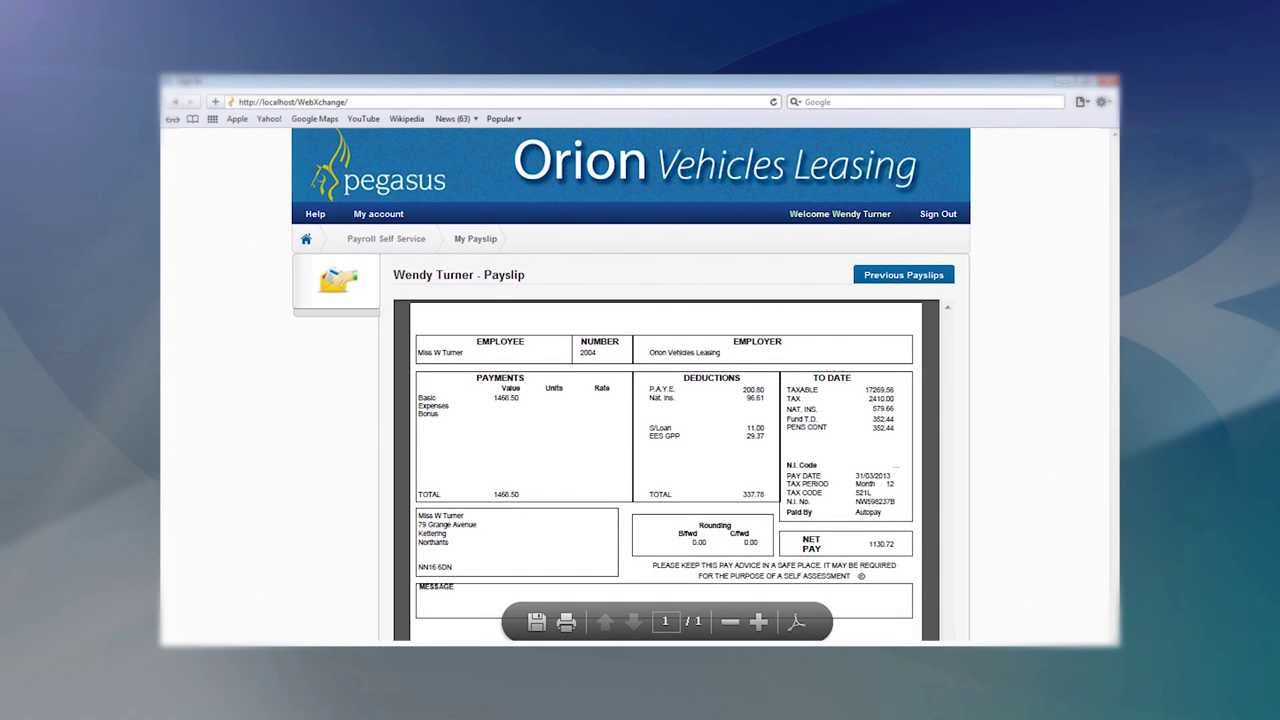Zoom out the PDF with minus icon

click(x=730, y=622)
